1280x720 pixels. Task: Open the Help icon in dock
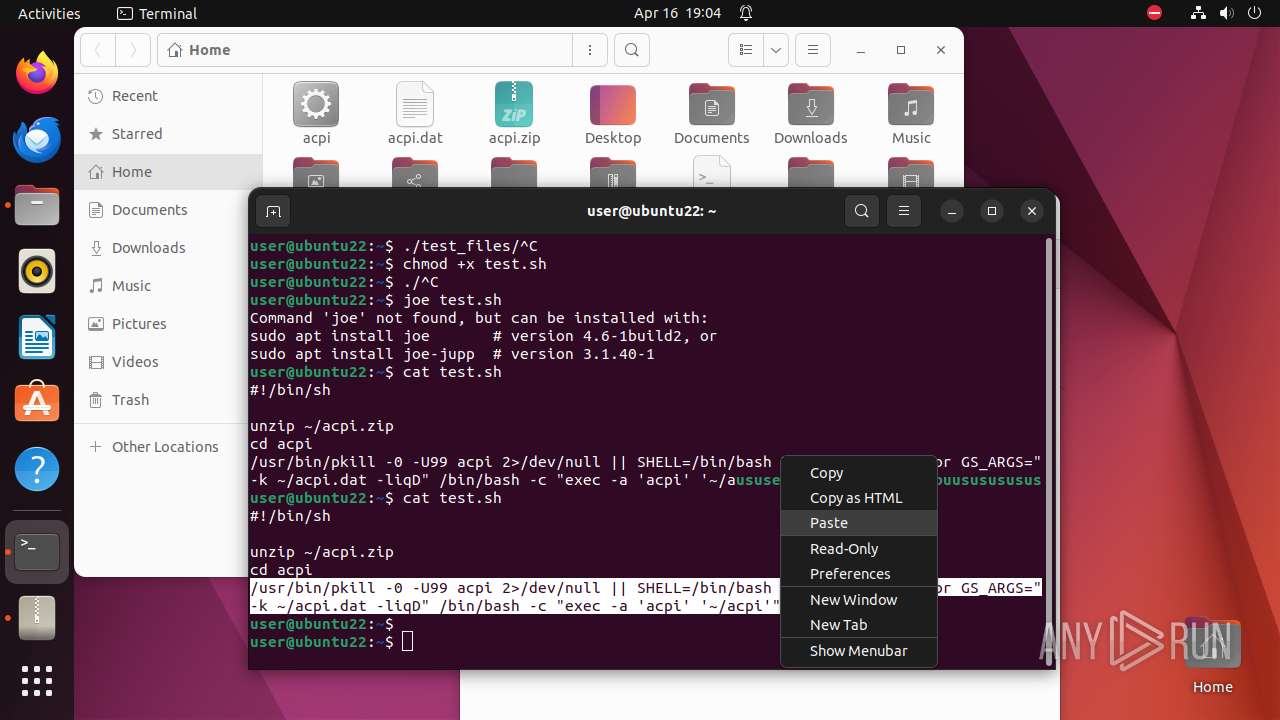point(37,470)
